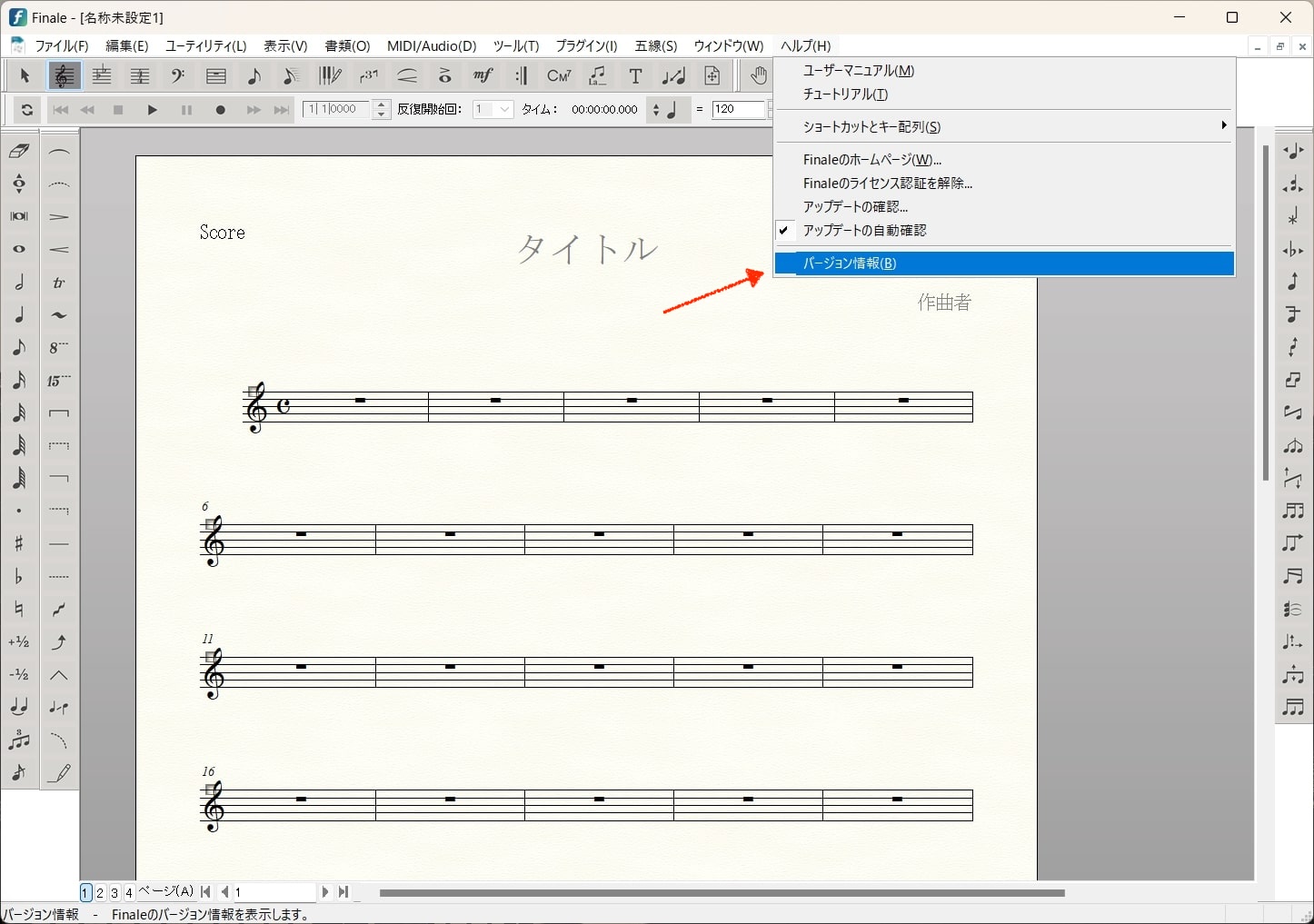The image size is (1314, 924).
Task: Choose アップデートの確認 entry
Action: point(1004,207)
